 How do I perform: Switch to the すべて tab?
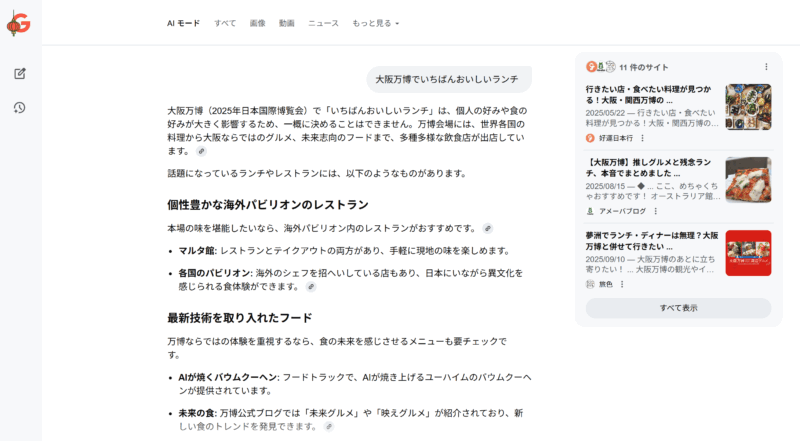click(x=225, y=22)
